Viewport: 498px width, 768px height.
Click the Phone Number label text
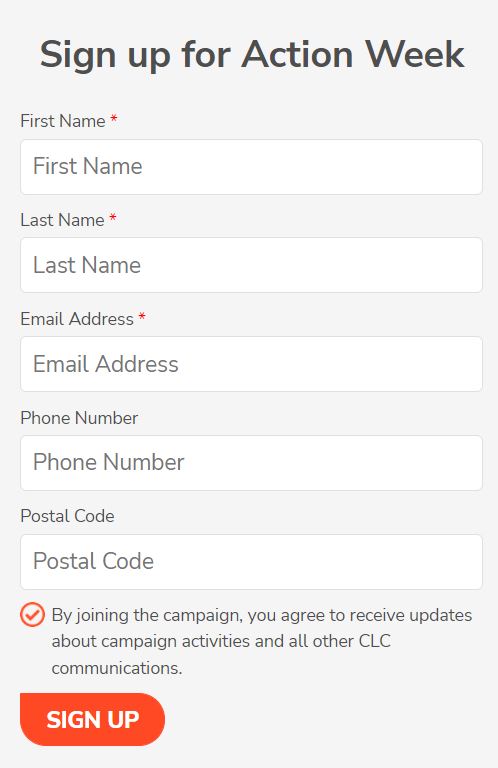tap(79, 418)
